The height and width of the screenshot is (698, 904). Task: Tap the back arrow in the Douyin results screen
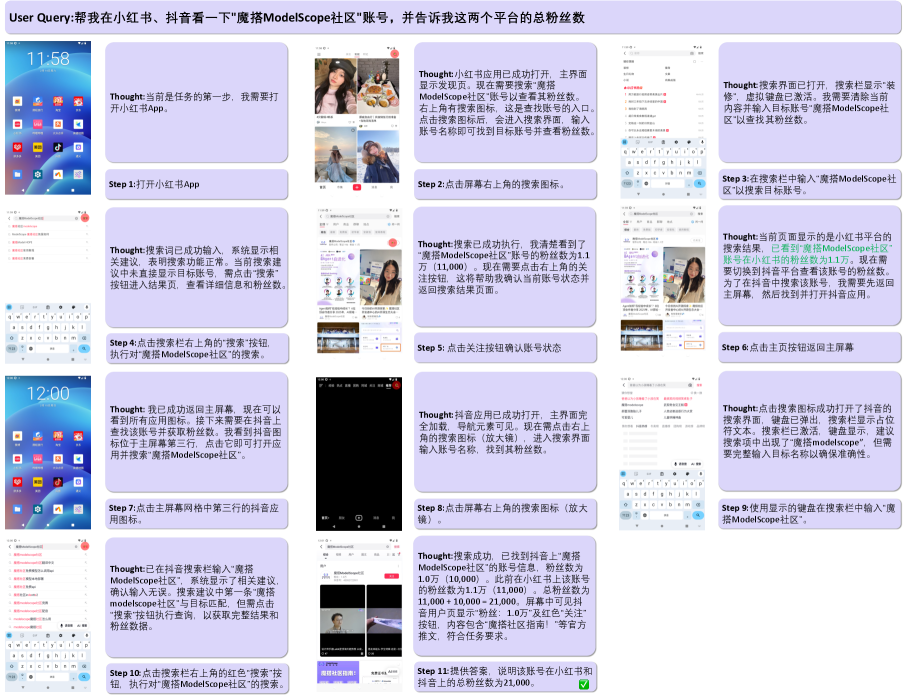[321, 546]
